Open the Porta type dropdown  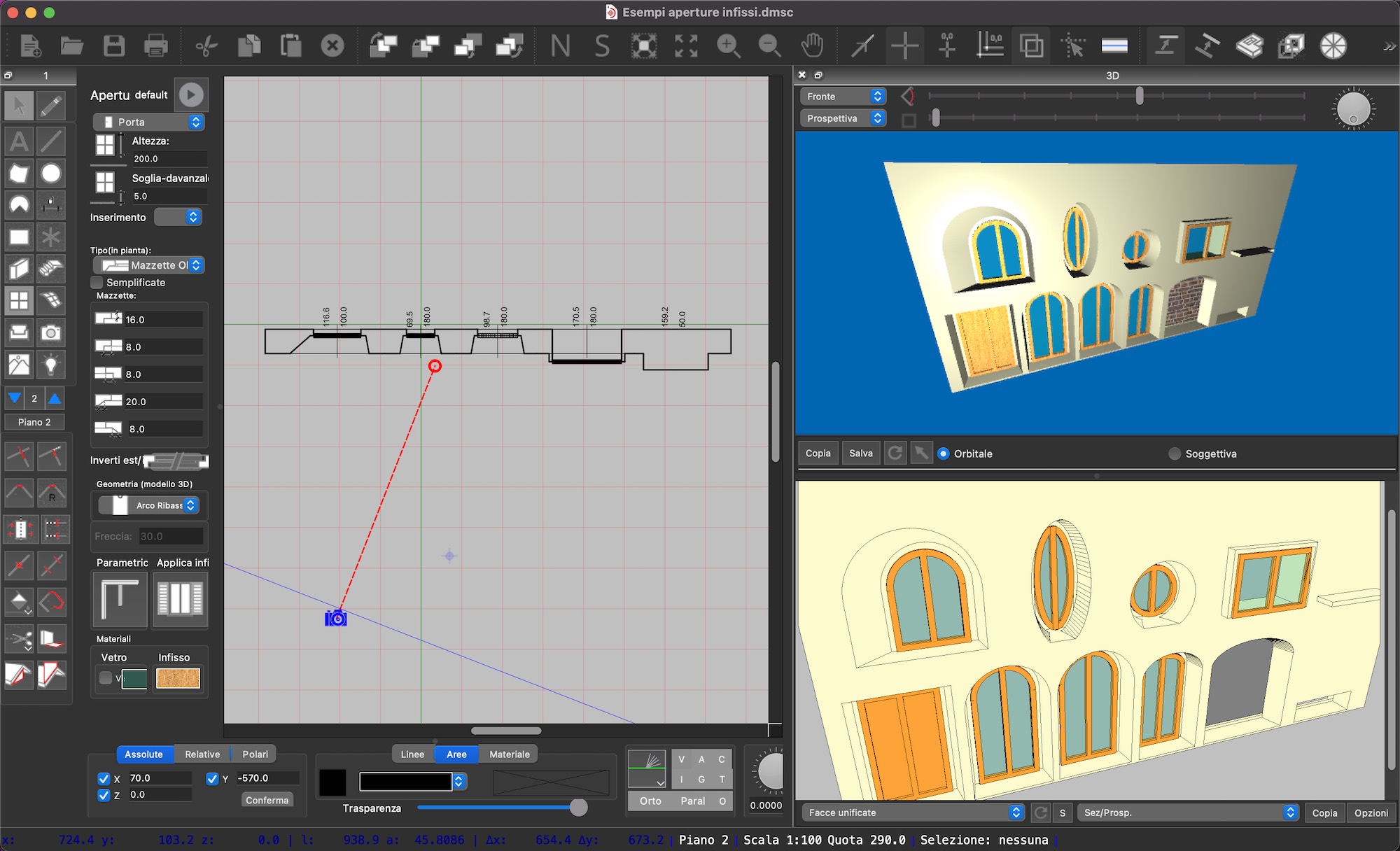pyautogui.click(x=149, y=122)
